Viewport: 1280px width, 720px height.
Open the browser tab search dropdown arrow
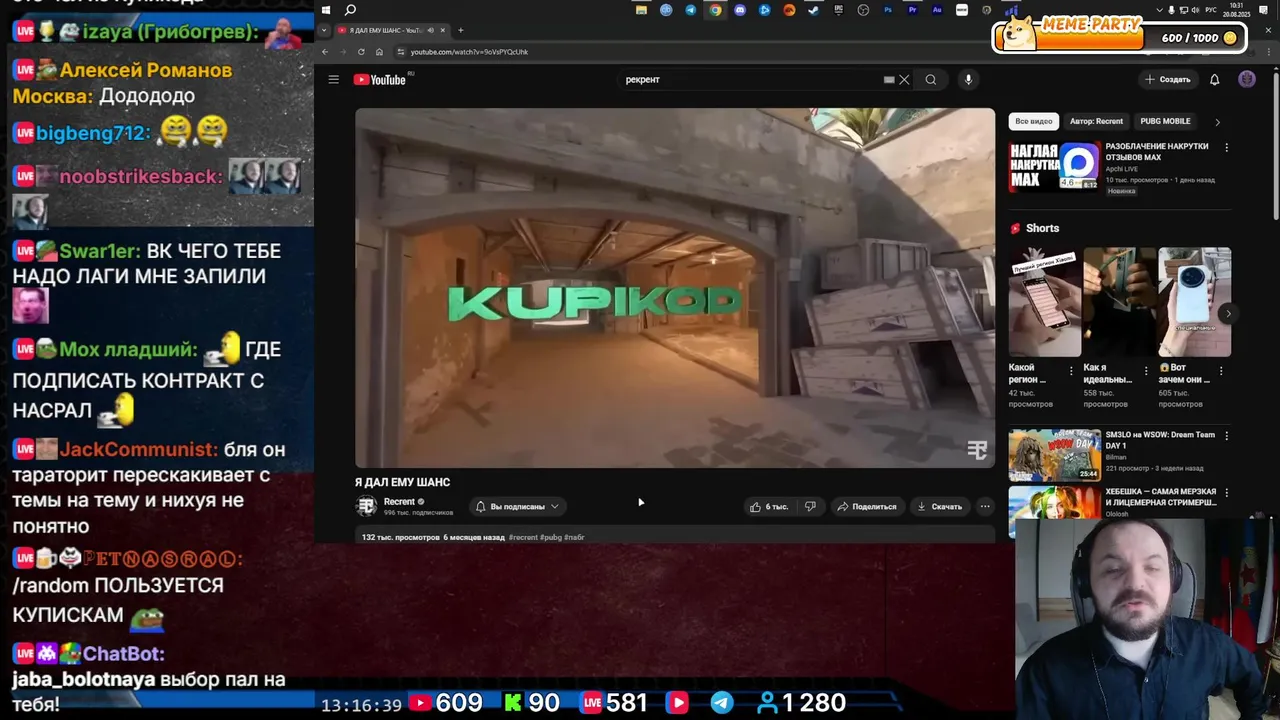tap(324, 30)
